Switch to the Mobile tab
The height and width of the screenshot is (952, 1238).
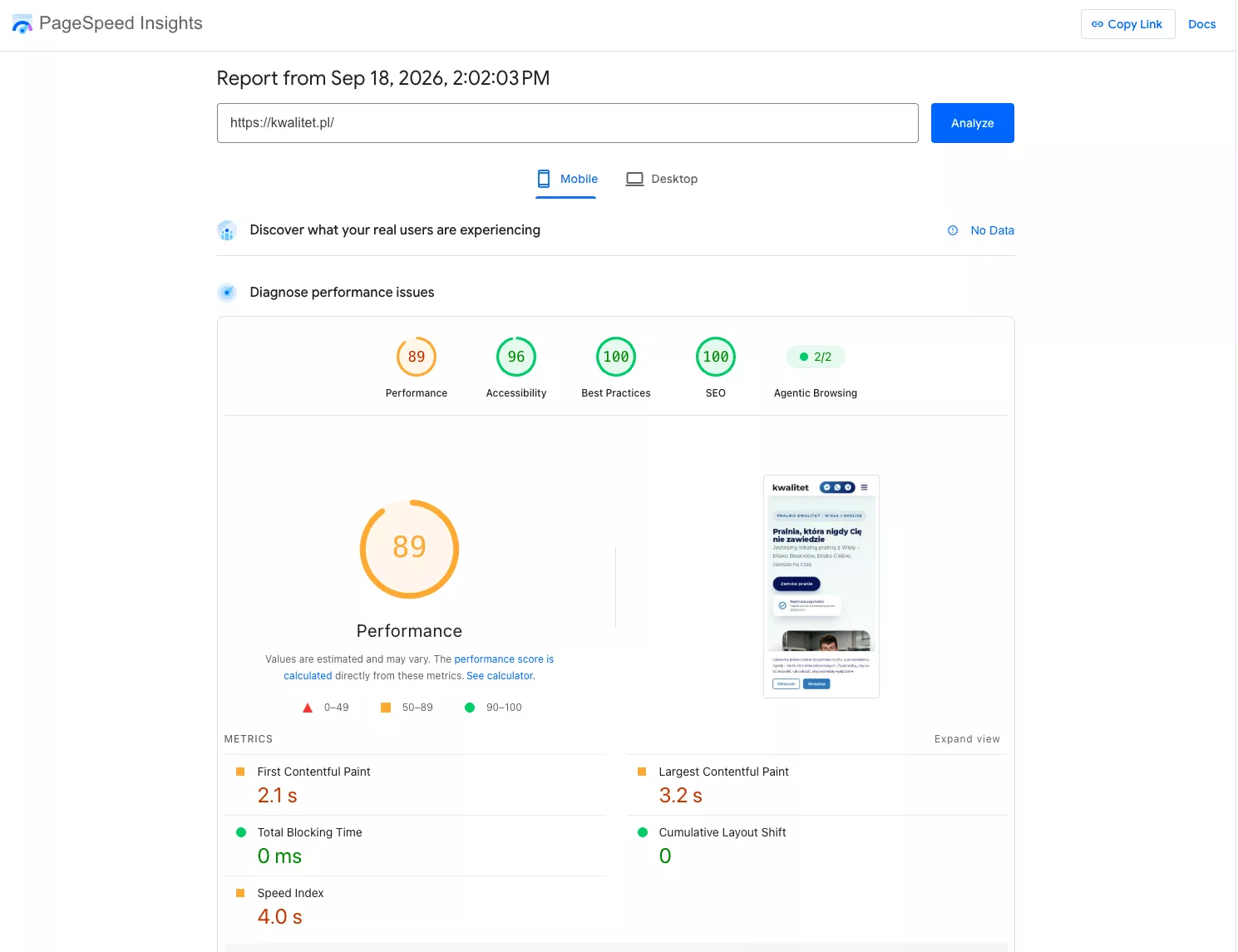566,179
